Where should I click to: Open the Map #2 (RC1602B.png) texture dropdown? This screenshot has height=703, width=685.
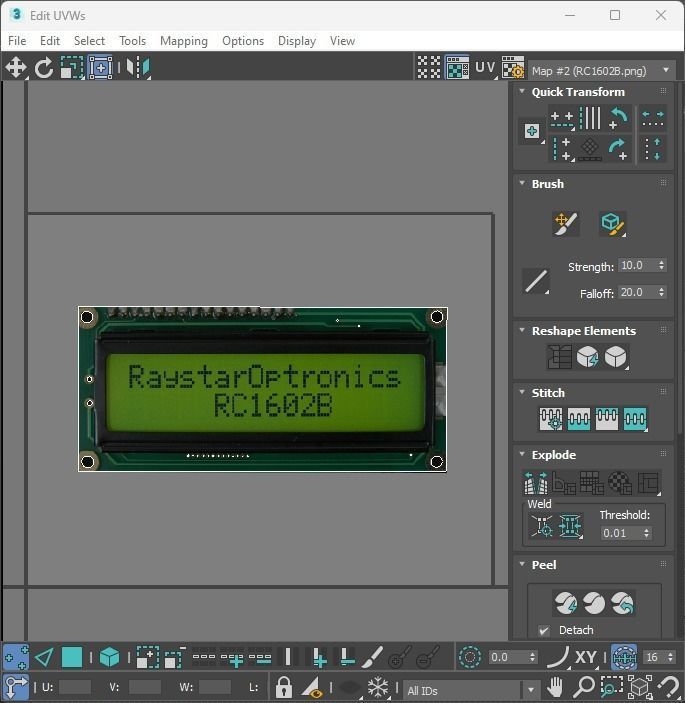coord(602,71)
